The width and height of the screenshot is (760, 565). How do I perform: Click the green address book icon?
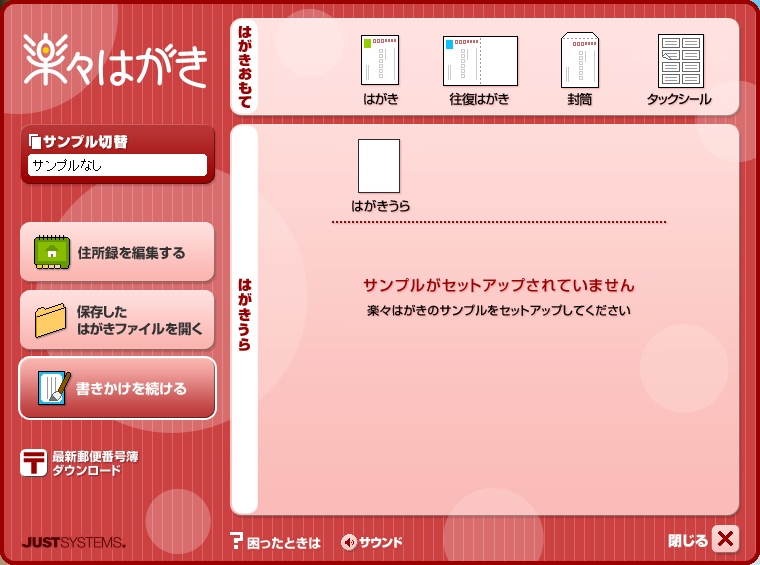click(x=52, y=252)
